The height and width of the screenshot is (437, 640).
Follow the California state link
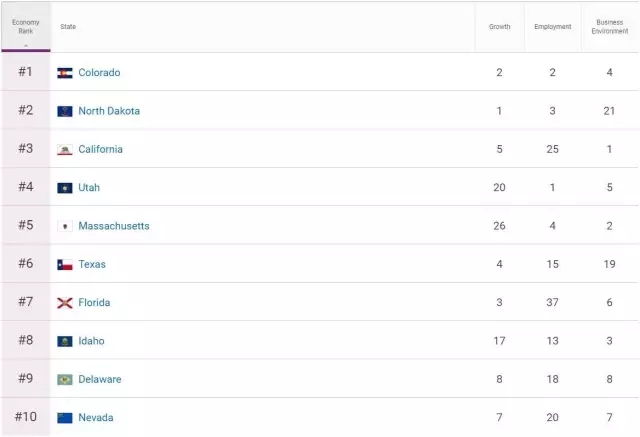101,150
